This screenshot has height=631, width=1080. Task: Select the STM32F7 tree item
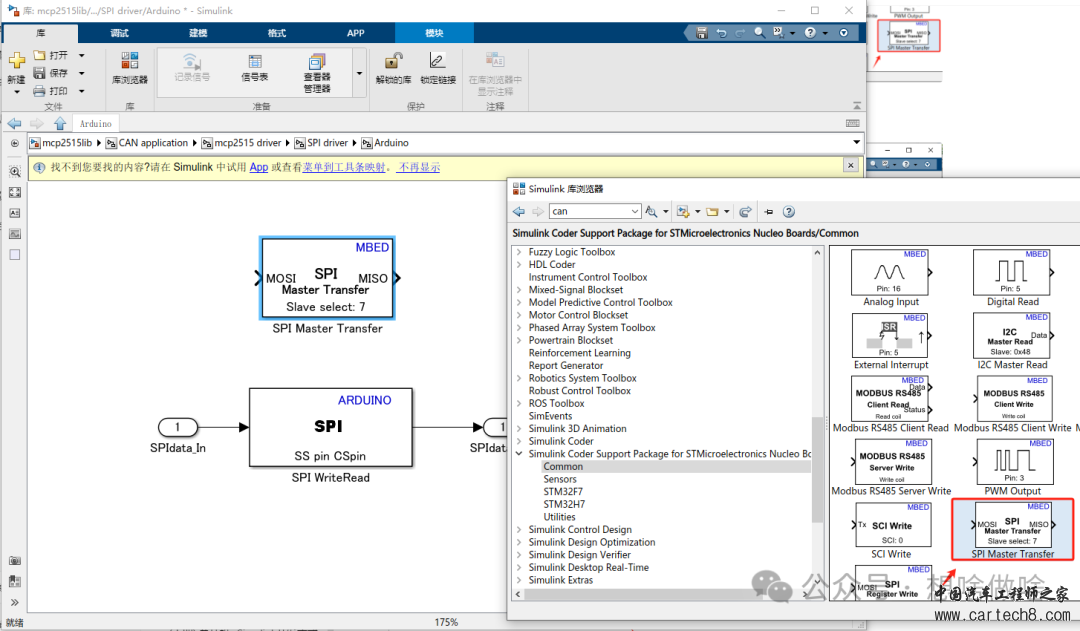(x=563, y=492)
